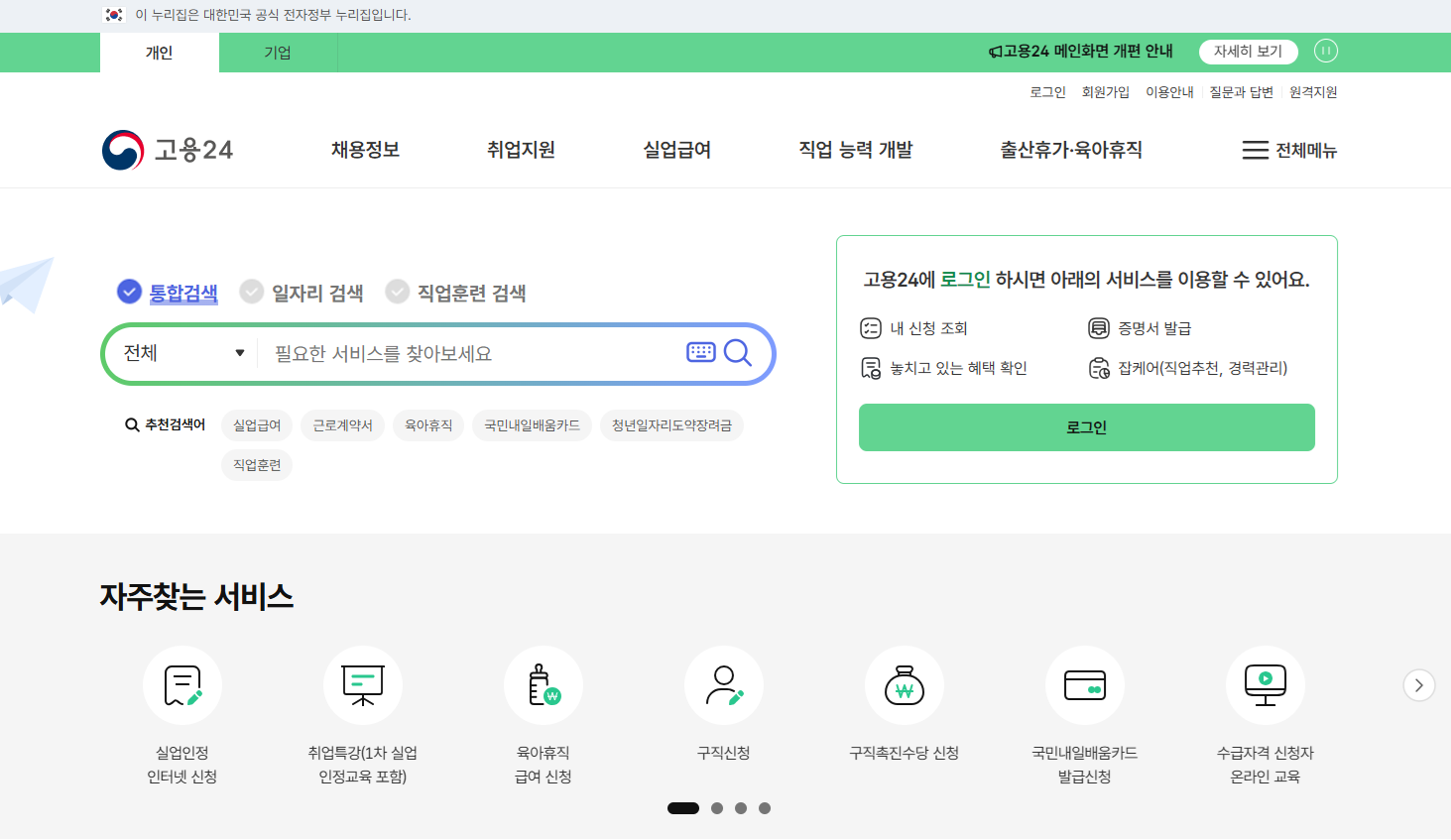Open 국민내일배움카드 발급신청 icon

[1085, 685]
